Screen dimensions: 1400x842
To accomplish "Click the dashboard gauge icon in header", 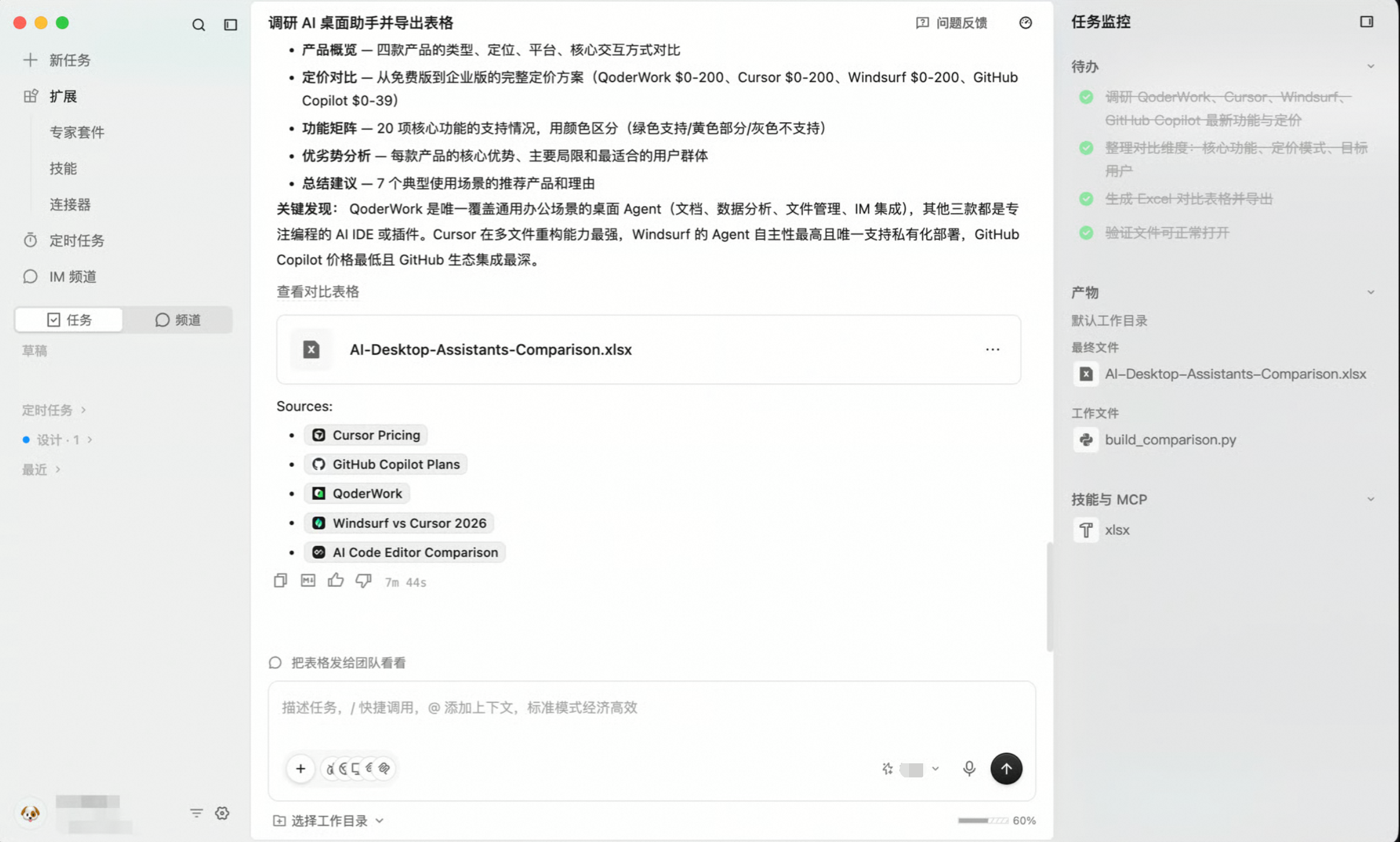I will pos(1025,23).
